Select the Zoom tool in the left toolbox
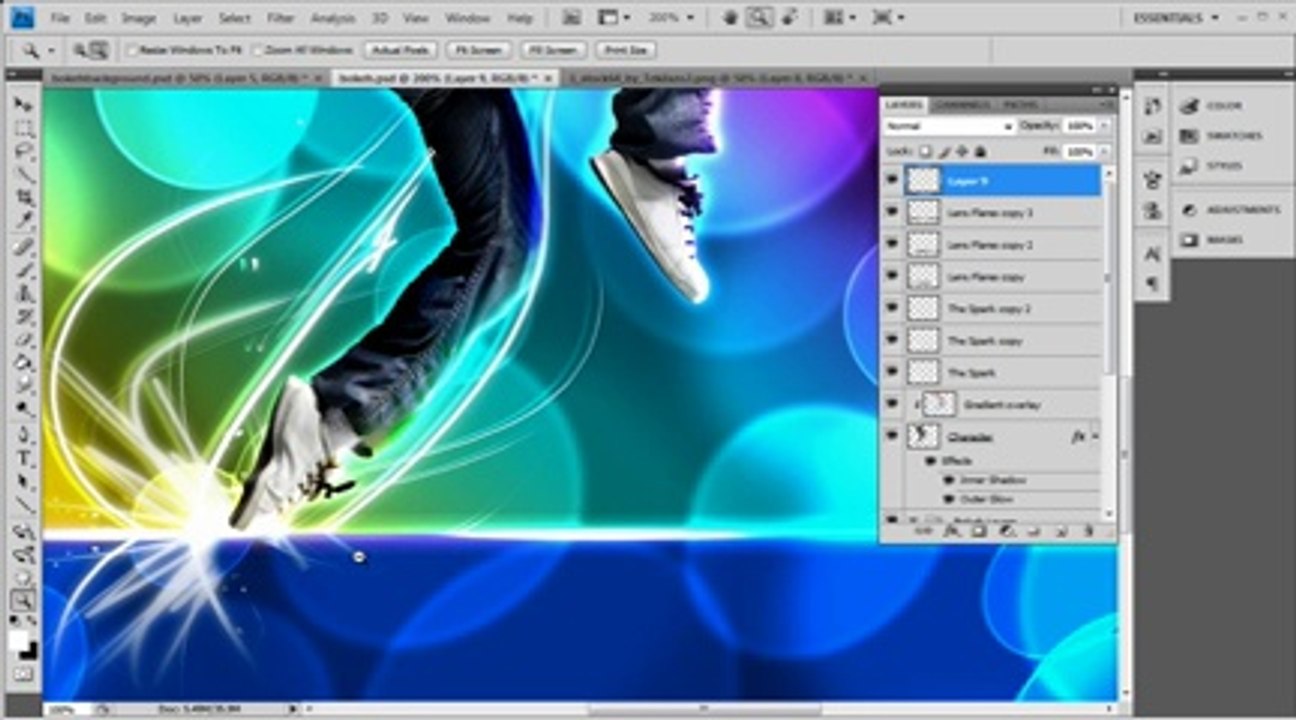Viewport: 1296px width, 720px height. (x=23, y=600)
